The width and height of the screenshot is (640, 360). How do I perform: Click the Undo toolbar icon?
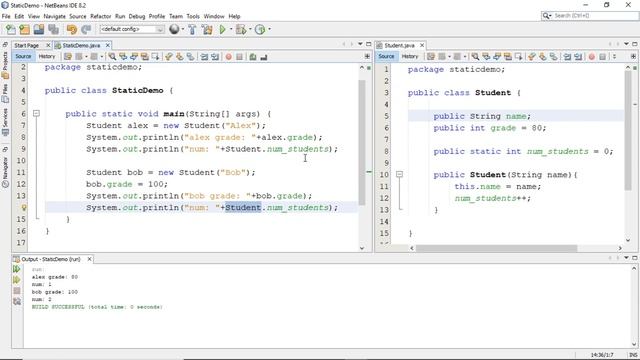71,29
